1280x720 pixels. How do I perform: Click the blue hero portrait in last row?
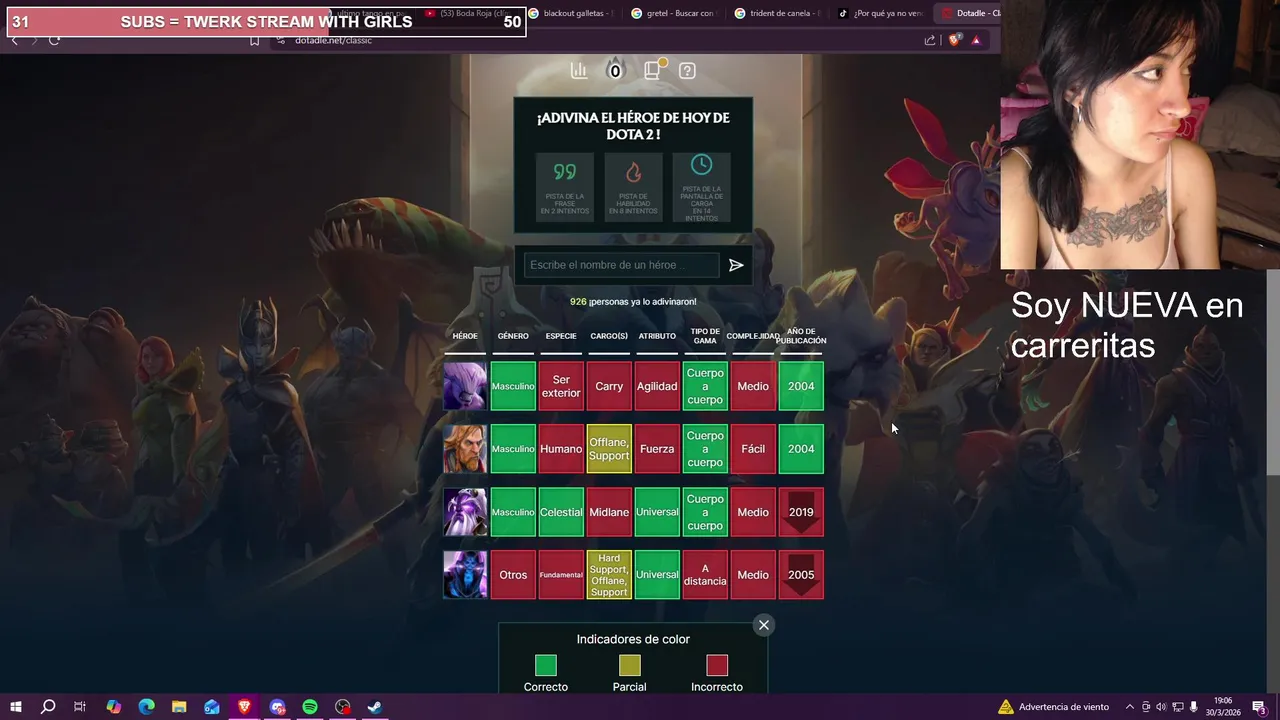(x=465, y=575)
